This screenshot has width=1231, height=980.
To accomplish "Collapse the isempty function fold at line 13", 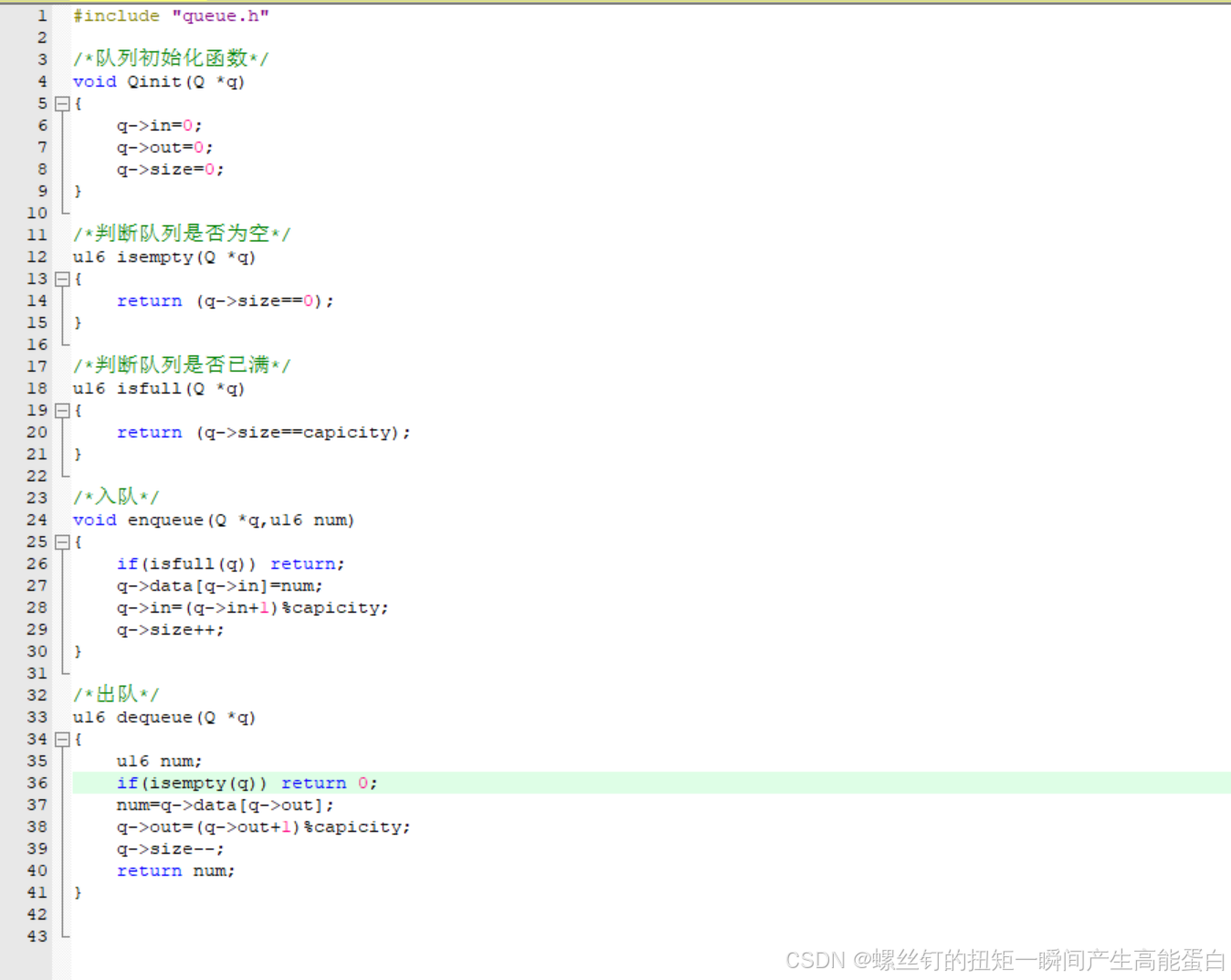I will (62, 279).
